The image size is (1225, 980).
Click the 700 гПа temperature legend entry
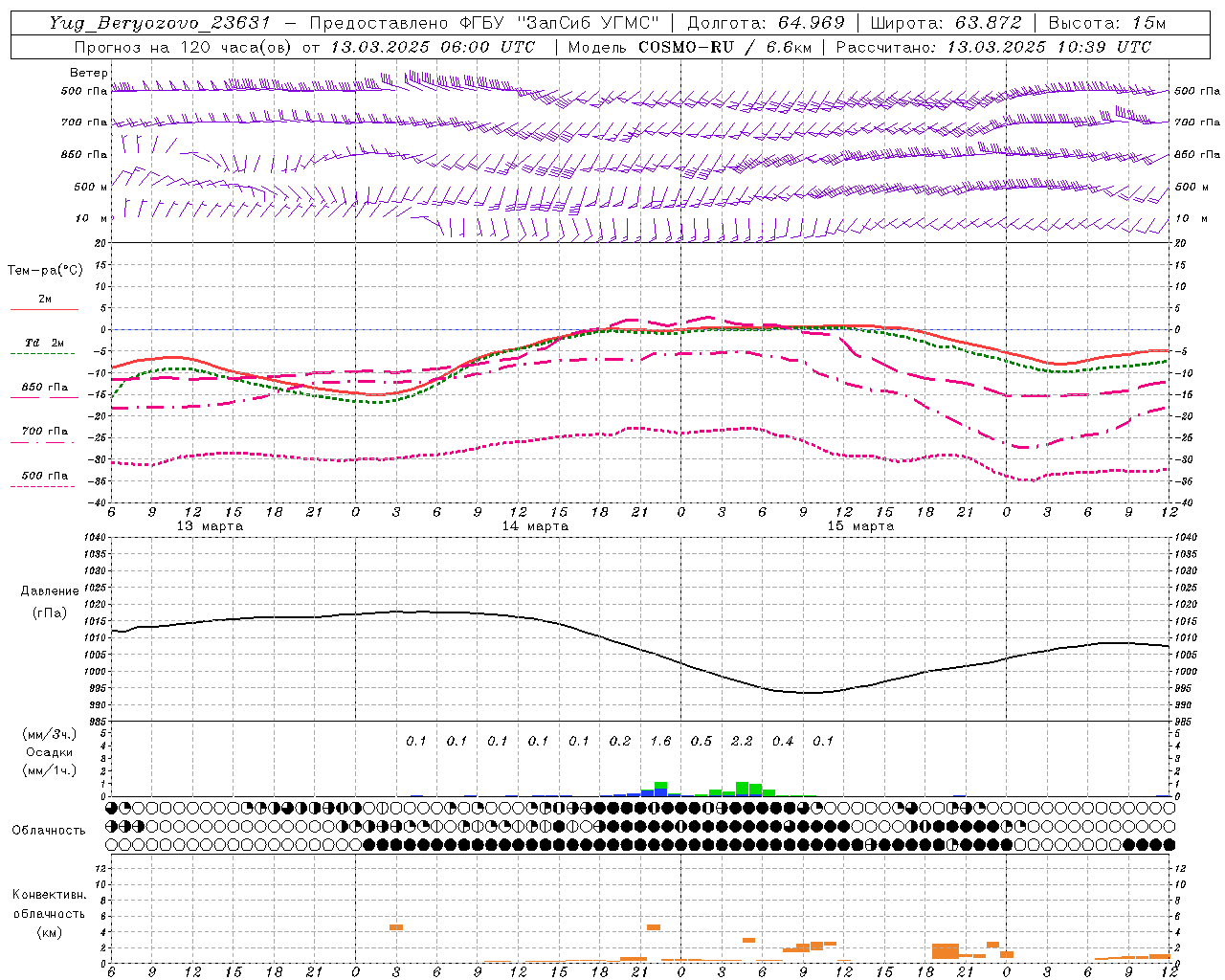(44, 432)
